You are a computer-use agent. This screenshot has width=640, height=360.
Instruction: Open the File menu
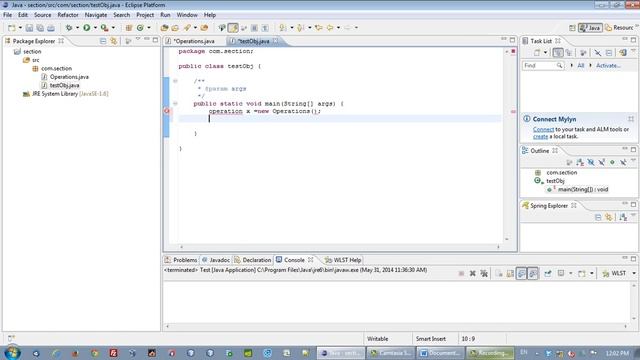(x=7, y=15)
